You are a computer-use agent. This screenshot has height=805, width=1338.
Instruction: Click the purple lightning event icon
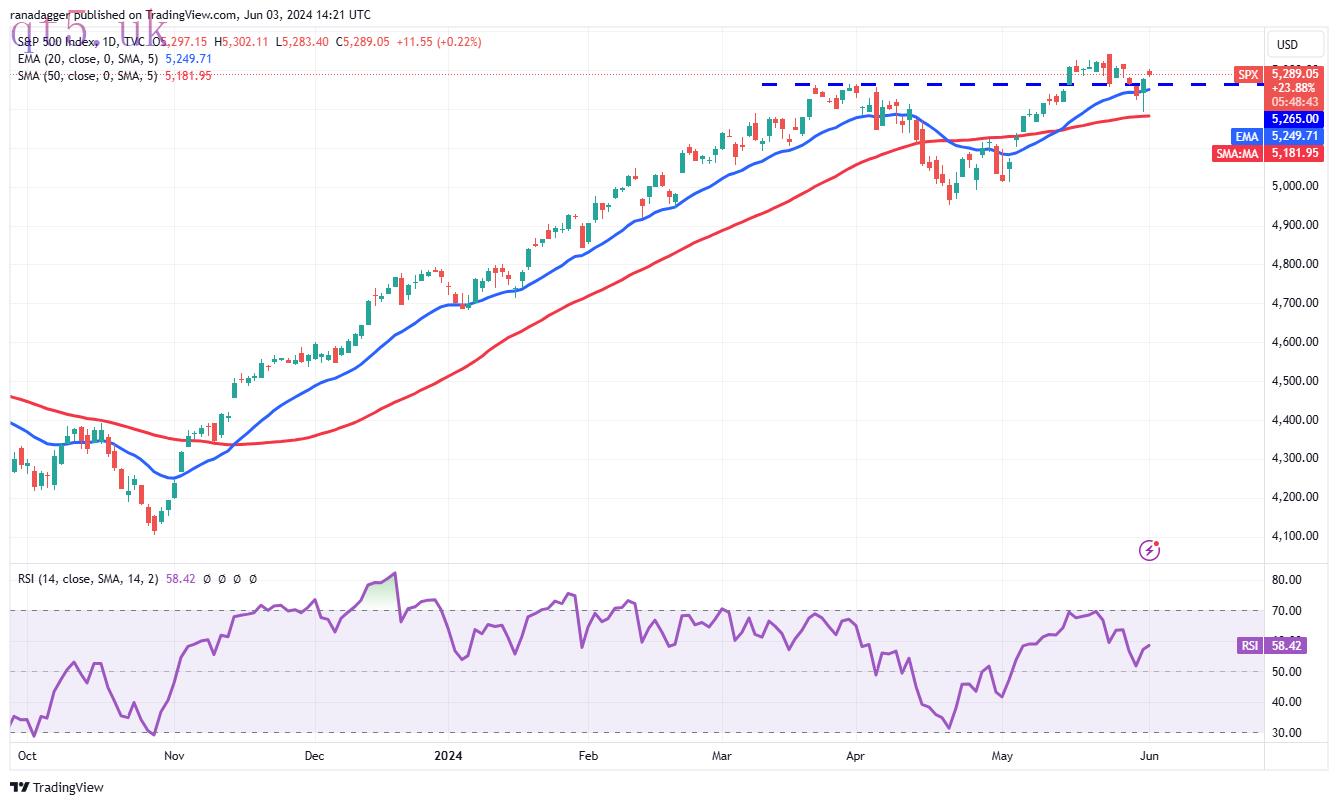coord(1150,549)
